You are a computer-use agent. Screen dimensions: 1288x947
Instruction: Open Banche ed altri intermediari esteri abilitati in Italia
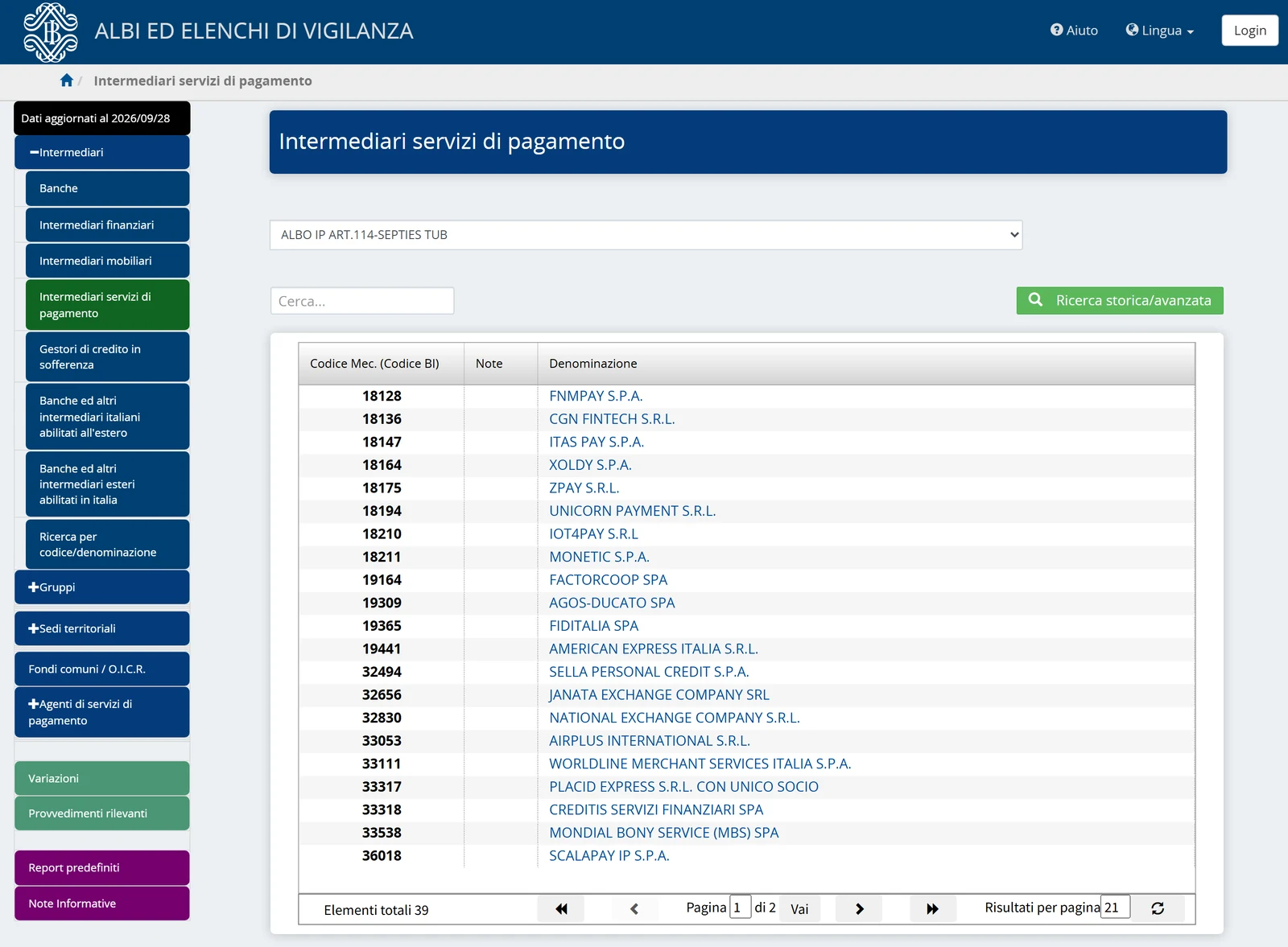108,484
